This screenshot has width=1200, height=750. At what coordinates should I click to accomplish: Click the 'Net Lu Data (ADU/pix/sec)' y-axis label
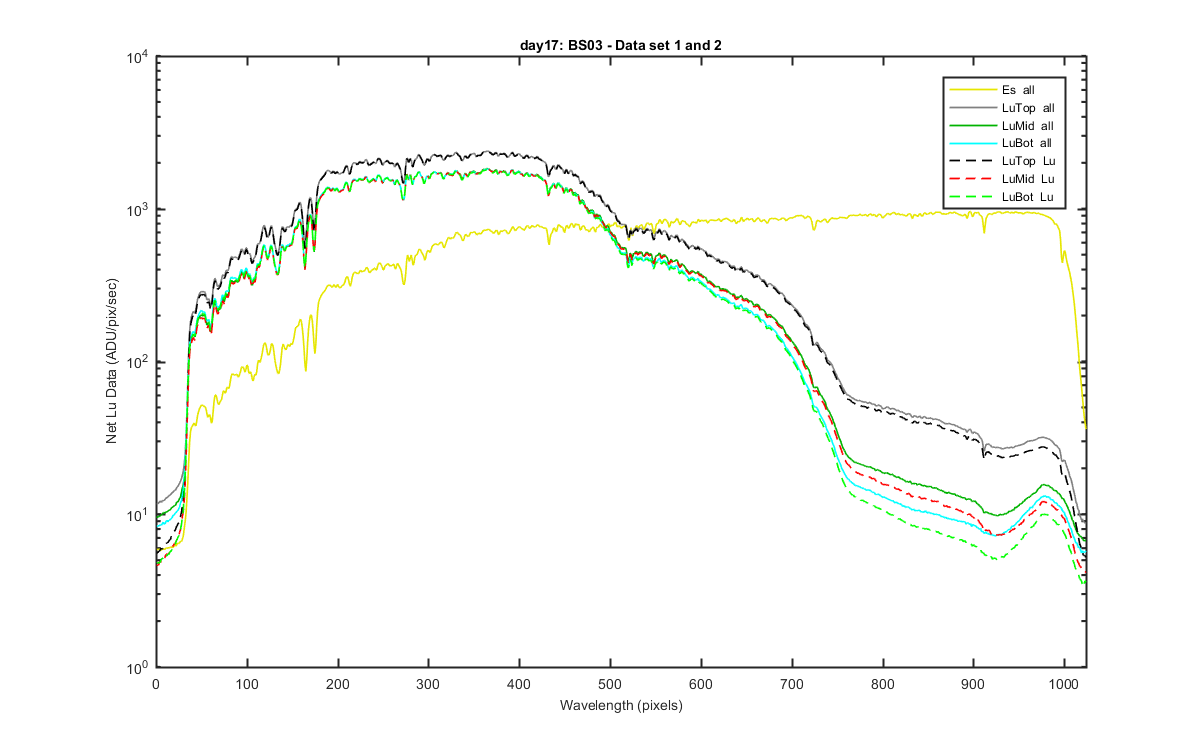[113, 362]
